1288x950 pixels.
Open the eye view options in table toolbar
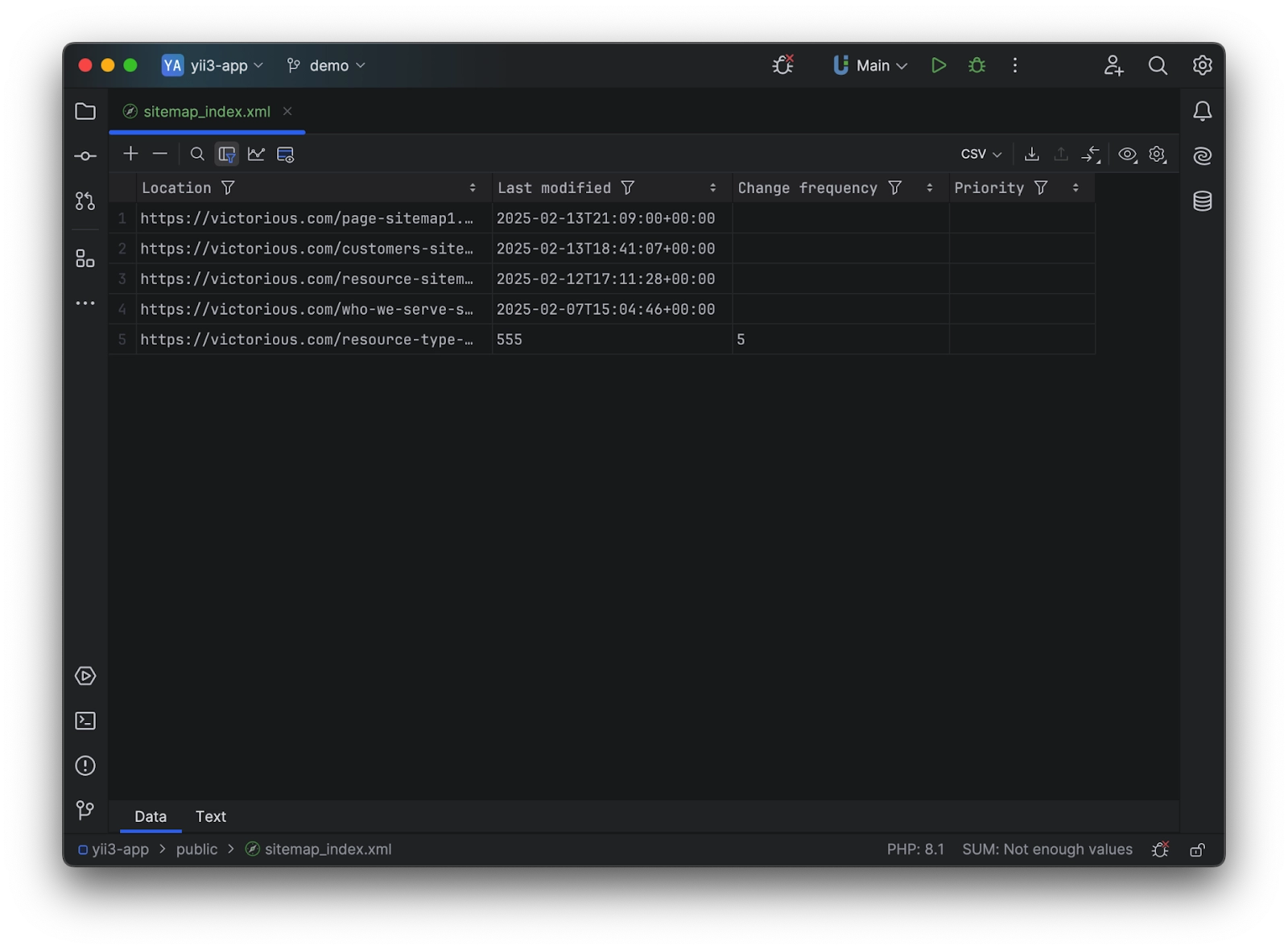(x=1127, y=154)
